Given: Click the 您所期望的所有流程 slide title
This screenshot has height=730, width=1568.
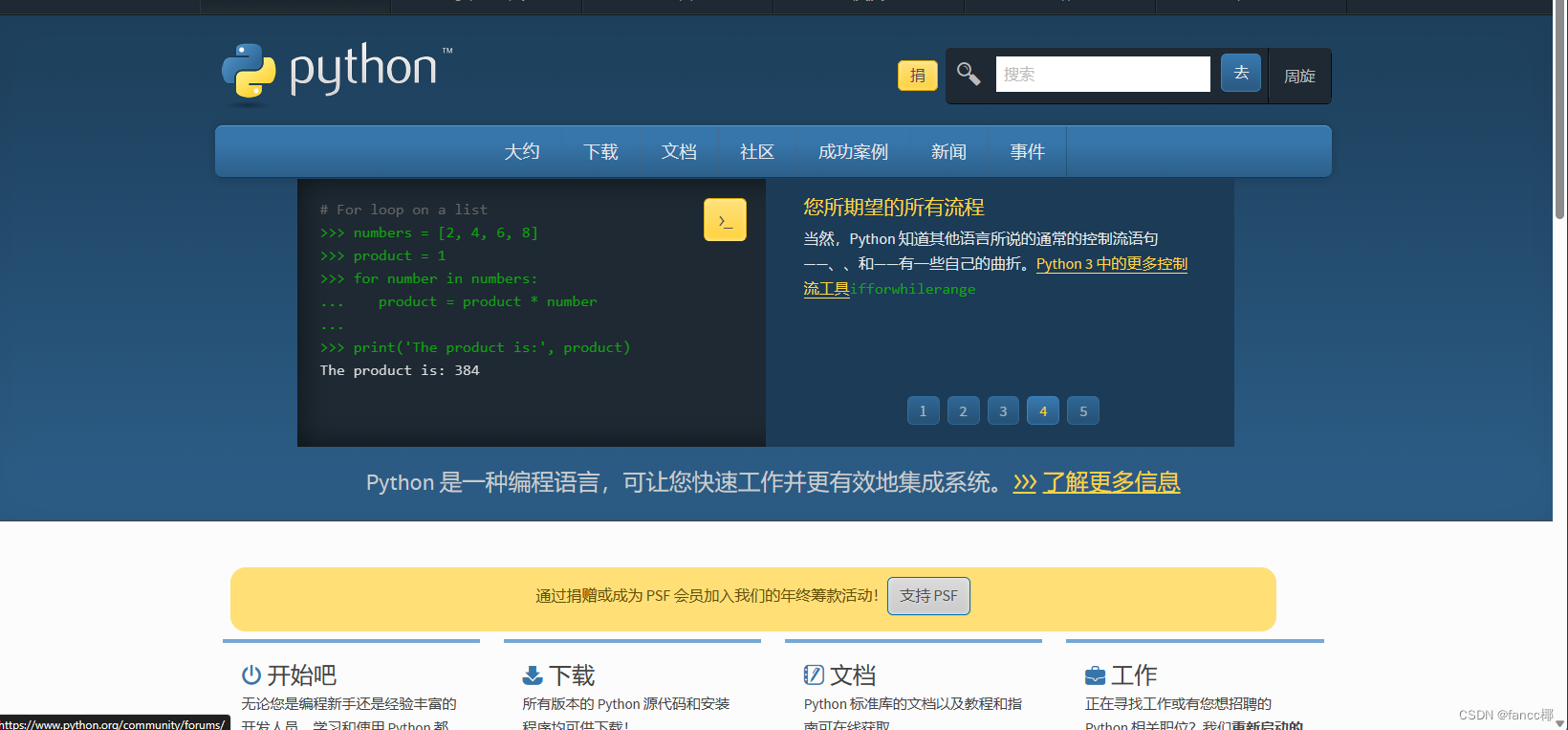Looking at the screenshot, I should [894, 207].
